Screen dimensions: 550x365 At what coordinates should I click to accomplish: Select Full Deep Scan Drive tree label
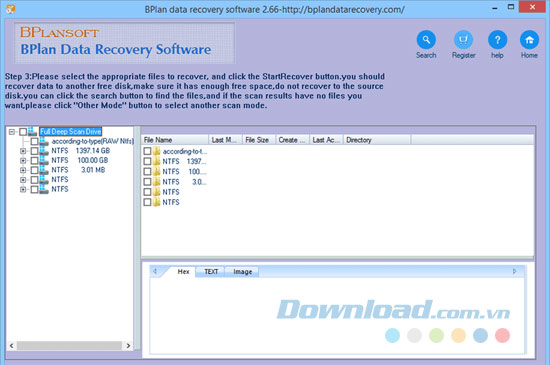71,131
